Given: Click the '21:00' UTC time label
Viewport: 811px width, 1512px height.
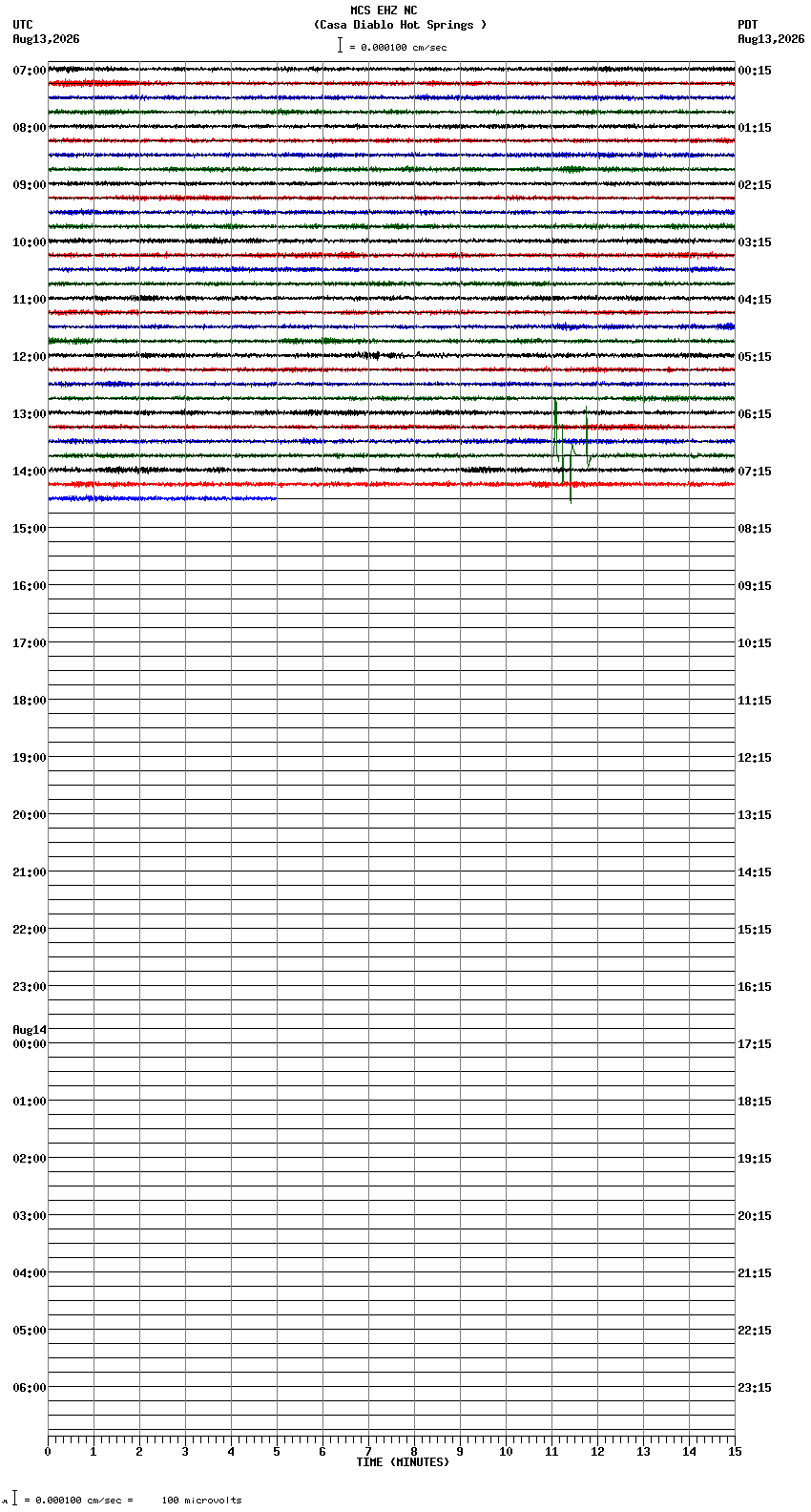Looking at the screenshot, I should (30, 872).
